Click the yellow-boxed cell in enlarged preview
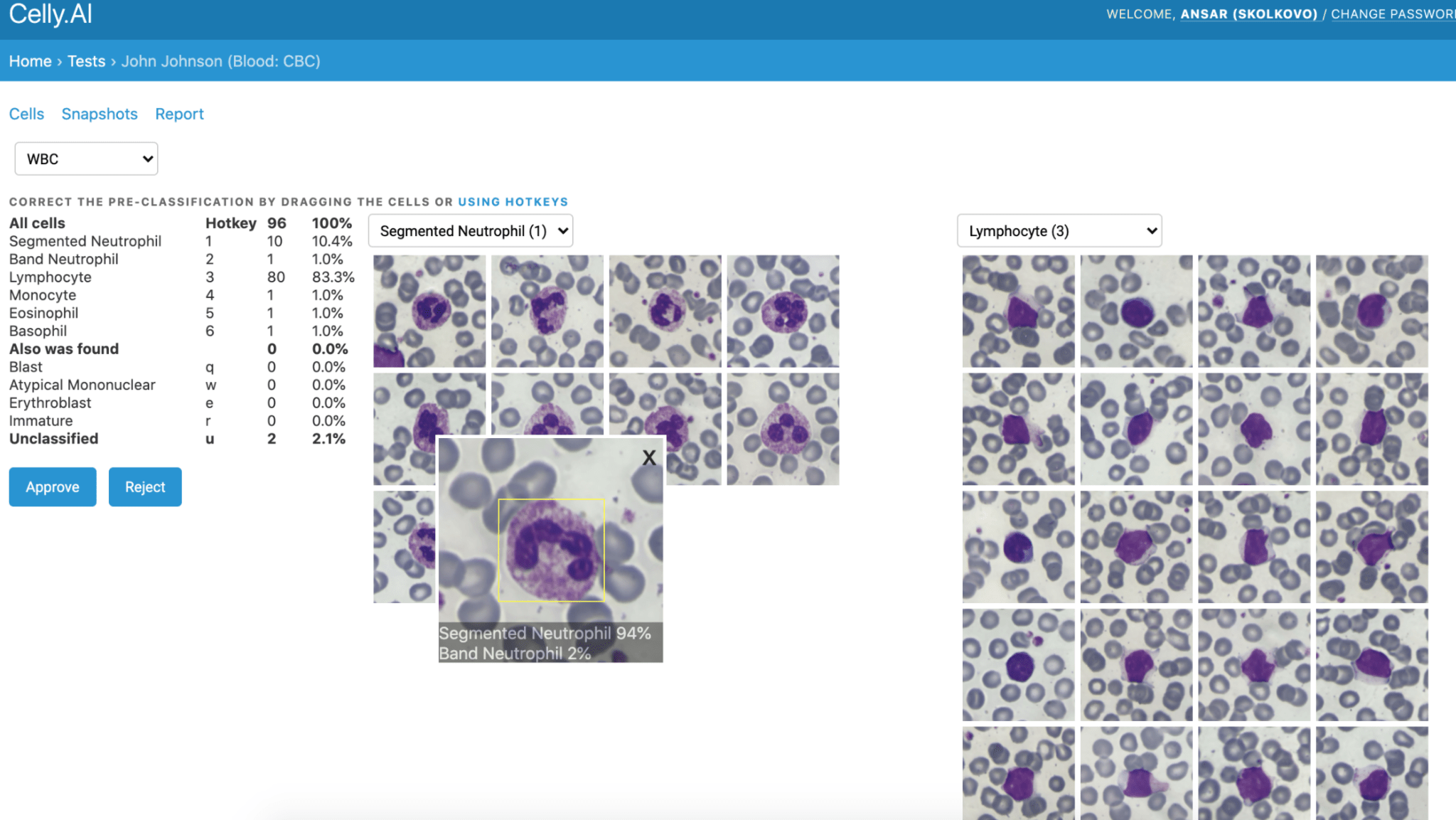 [551, 550]
